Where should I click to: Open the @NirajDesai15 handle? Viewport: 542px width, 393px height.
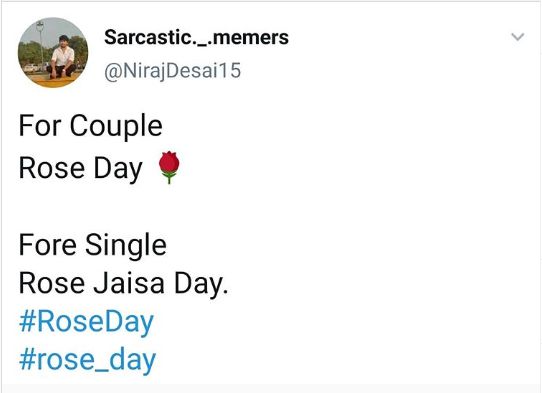(172, 71)
